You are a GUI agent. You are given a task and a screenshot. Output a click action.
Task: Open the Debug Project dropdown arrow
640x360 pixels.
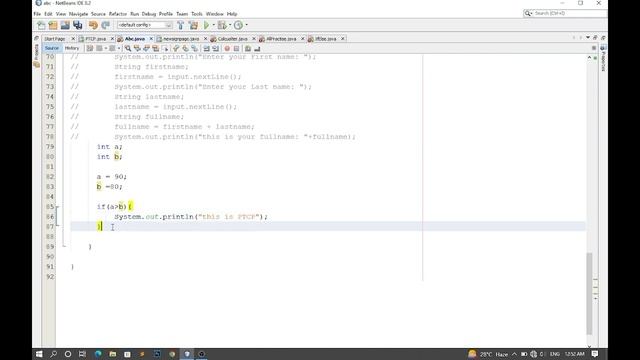(230, 25)
